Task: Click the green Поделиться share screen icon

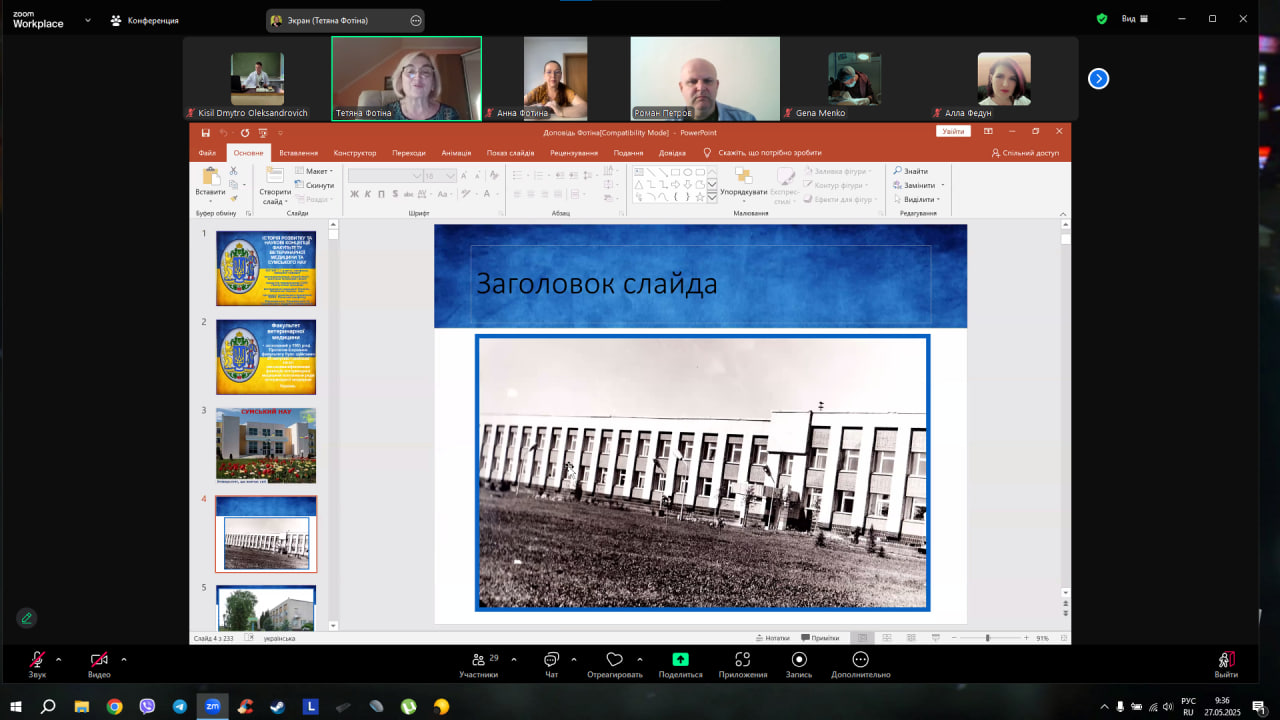Action: point(681,659)
